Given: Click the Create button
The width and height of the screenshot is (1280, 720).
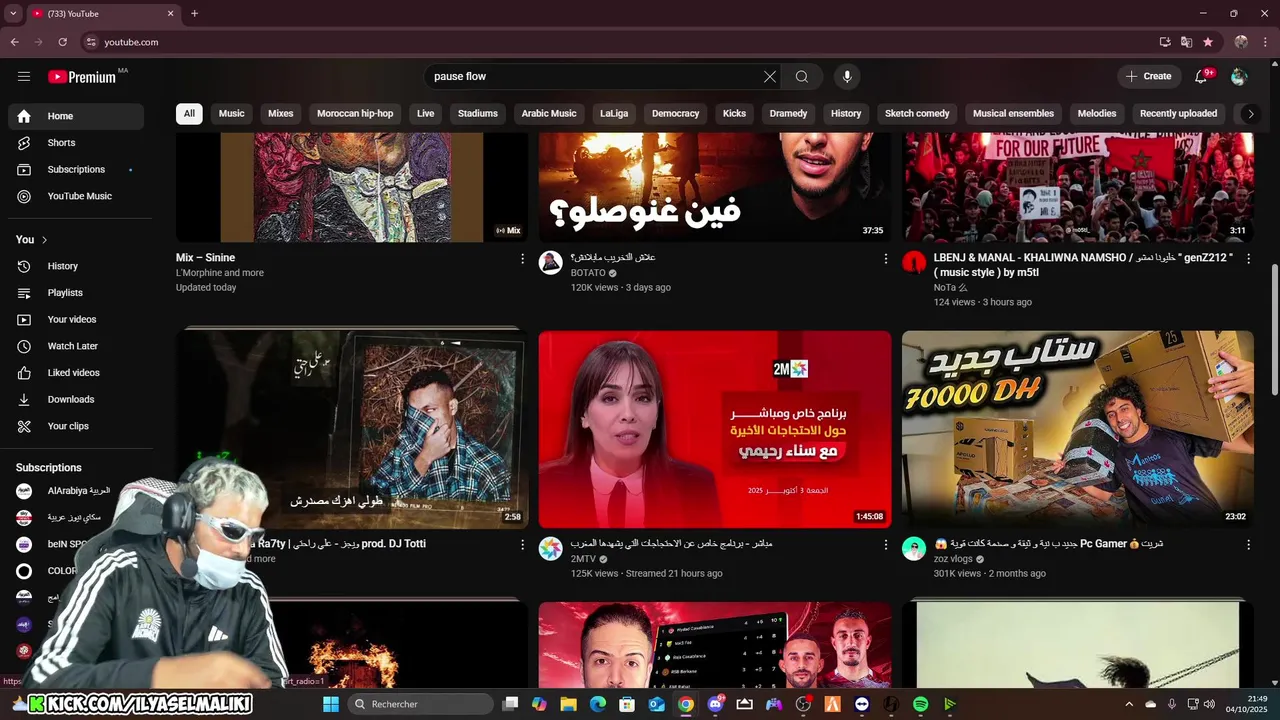Looking at the screenshot, I should 1148,76.
